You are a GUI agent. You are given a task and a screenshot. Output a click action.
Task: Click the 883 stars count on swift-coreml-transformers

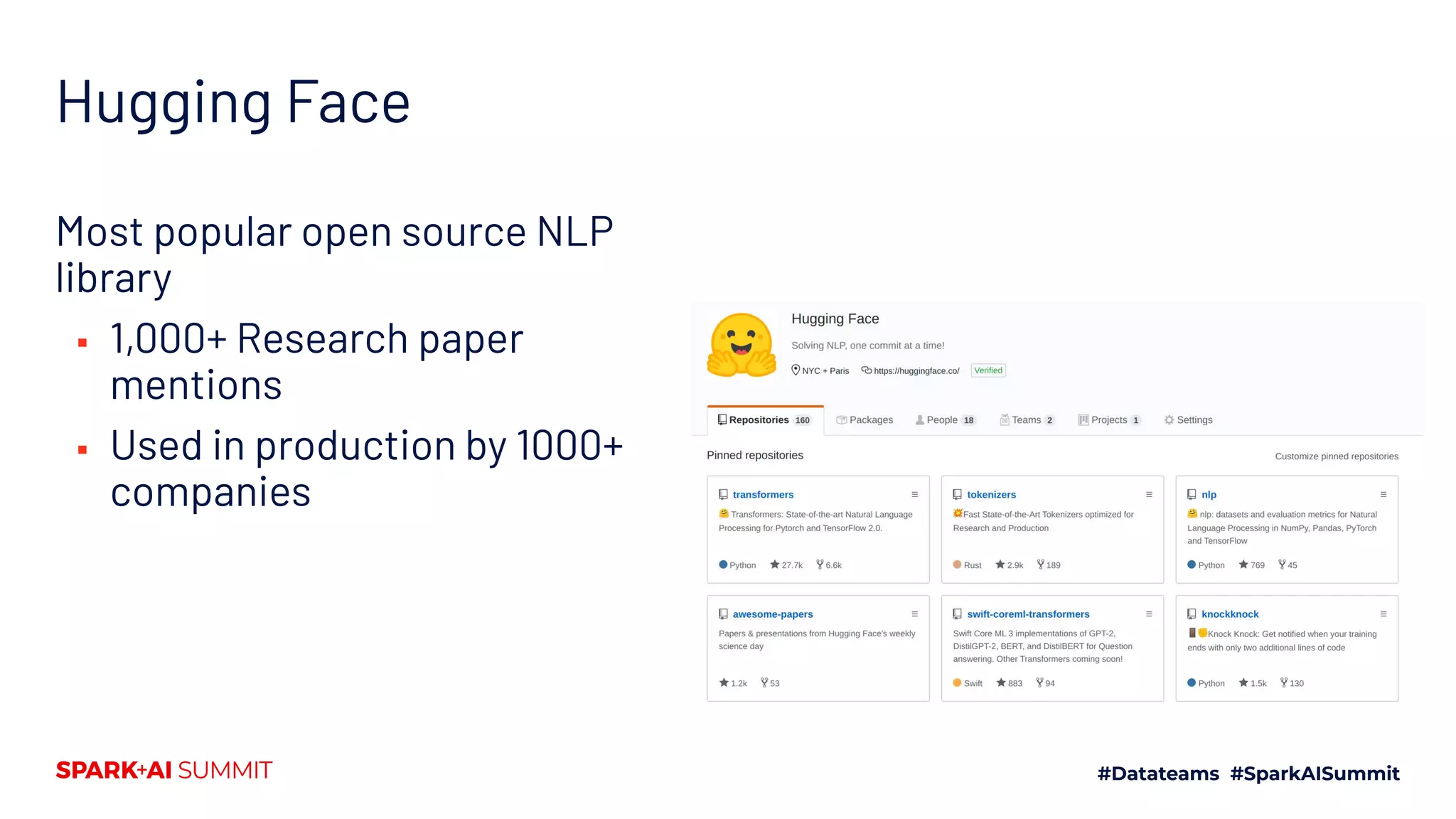[1010, 683]
